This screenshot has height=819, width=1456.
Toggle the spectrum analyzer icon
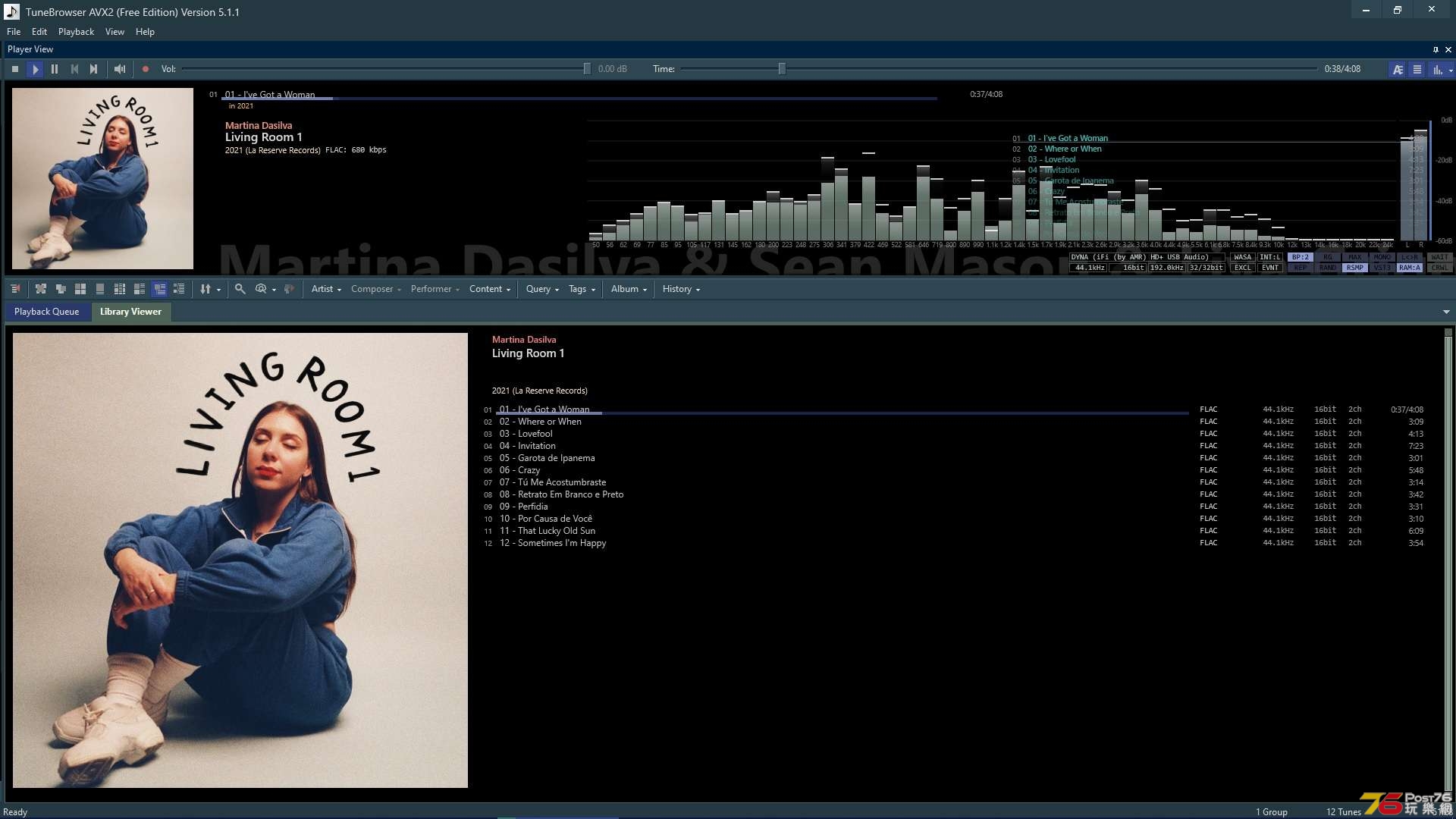click(1436, 69)
